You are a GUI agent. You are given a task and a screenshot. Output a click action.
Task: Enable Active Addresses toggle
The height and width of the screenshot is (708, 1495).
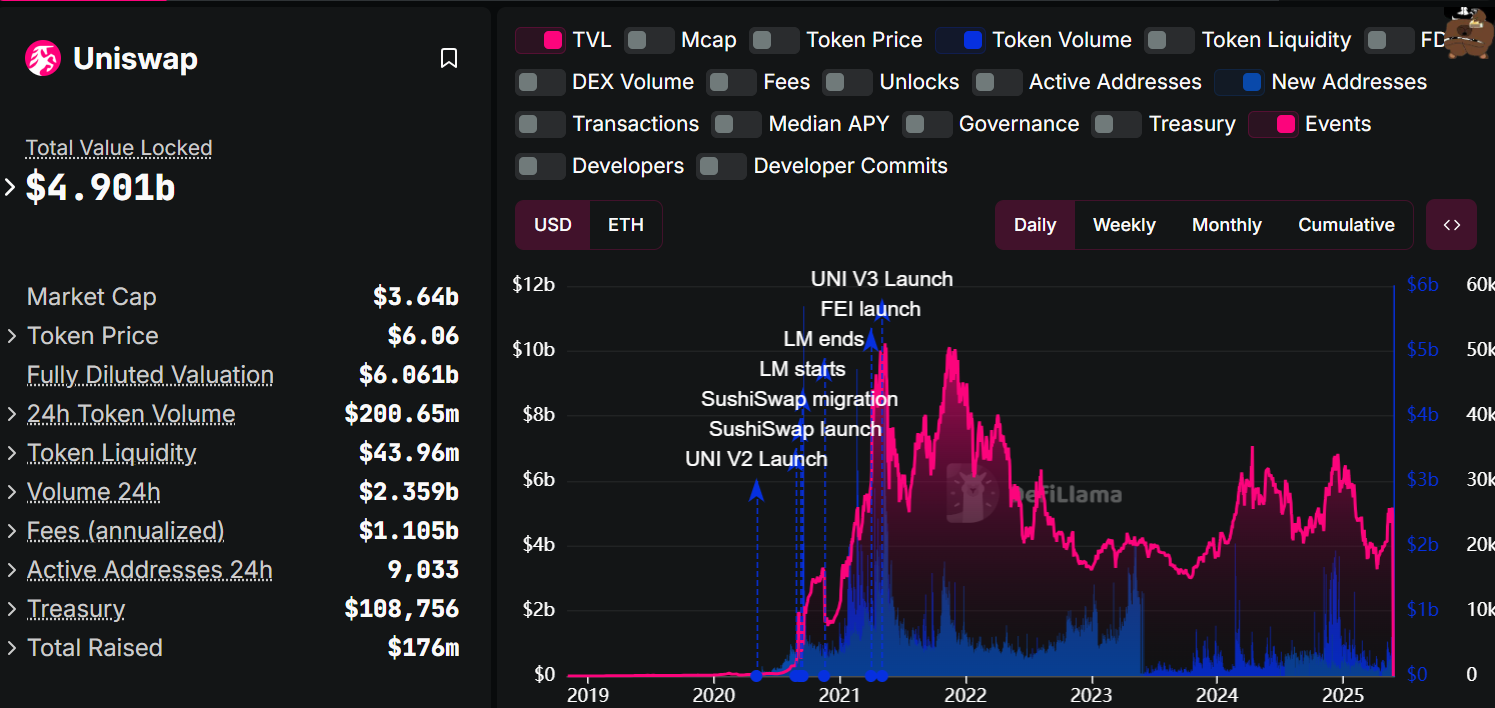pos(997,83)
